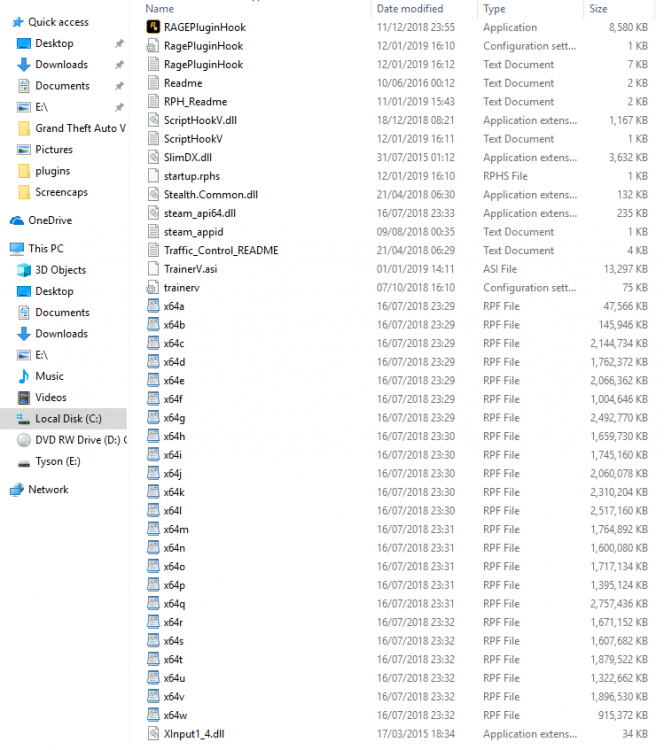The height and width of the screenshot is (750, 664).
Task: Open Downloads under This PC
Action: [62, 333]
